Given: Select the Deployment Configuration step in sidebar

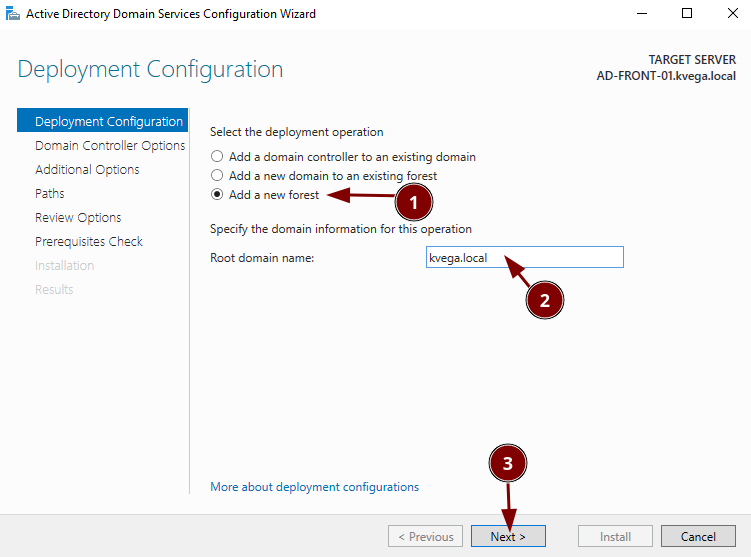Looking at the screenshot, I should tap(108, 122).
